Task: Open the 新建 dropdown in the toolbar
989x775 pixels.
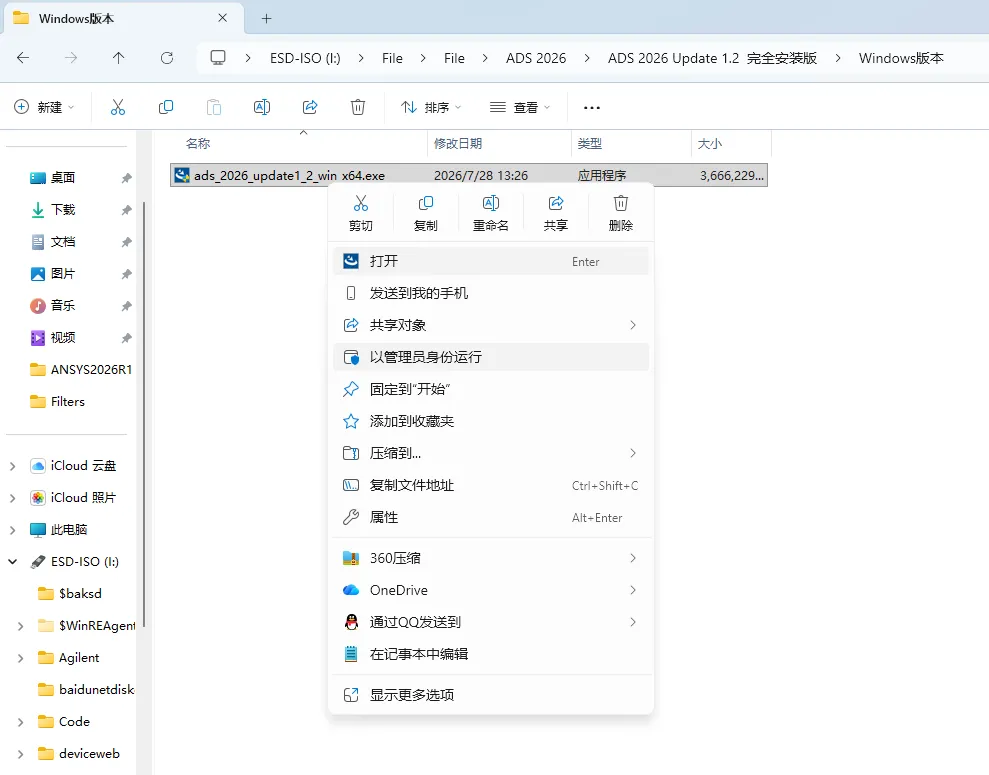Action: pyautogui.click(x=44, y=107)
